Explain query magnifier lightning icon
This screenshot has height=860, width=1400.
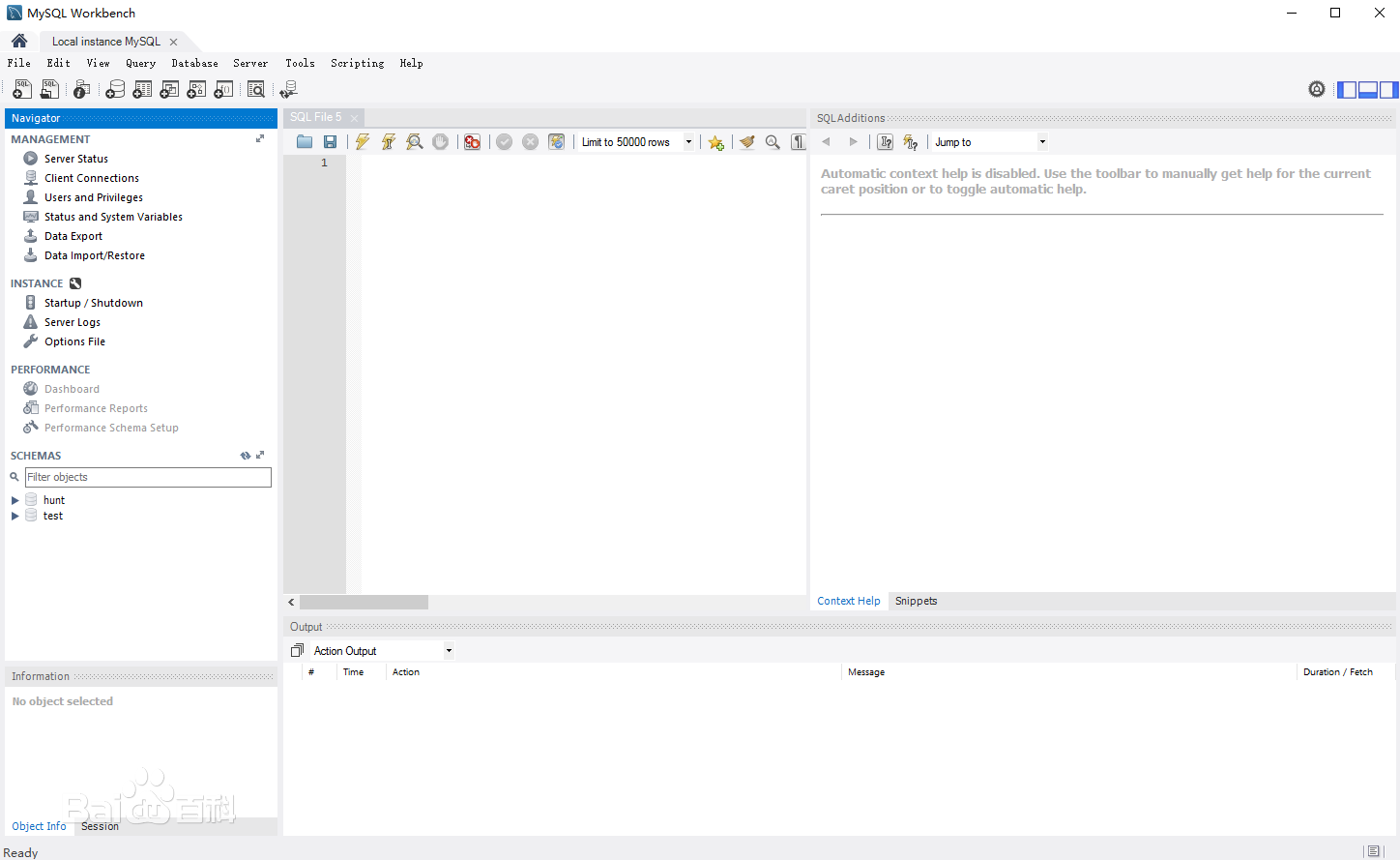tap(415, 142)
